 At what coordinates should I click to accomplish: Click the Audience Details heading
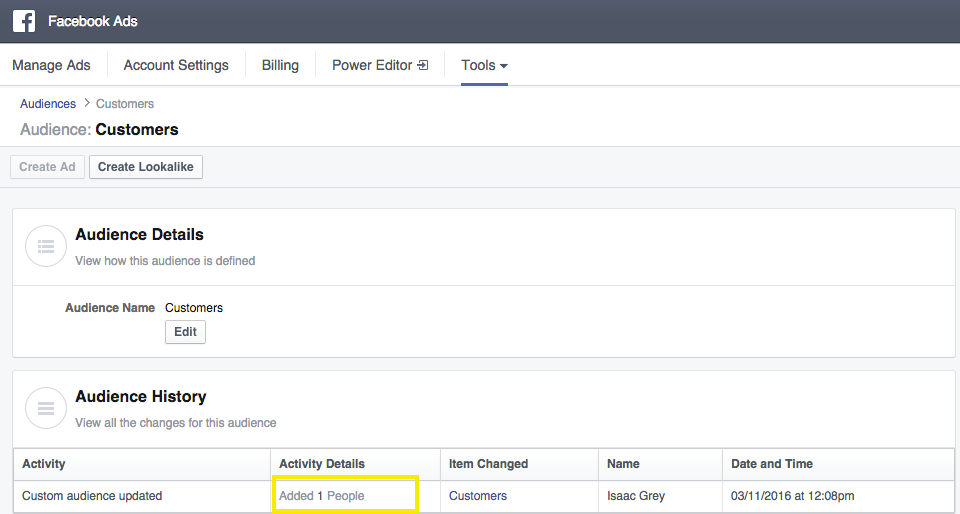(140, 234)
